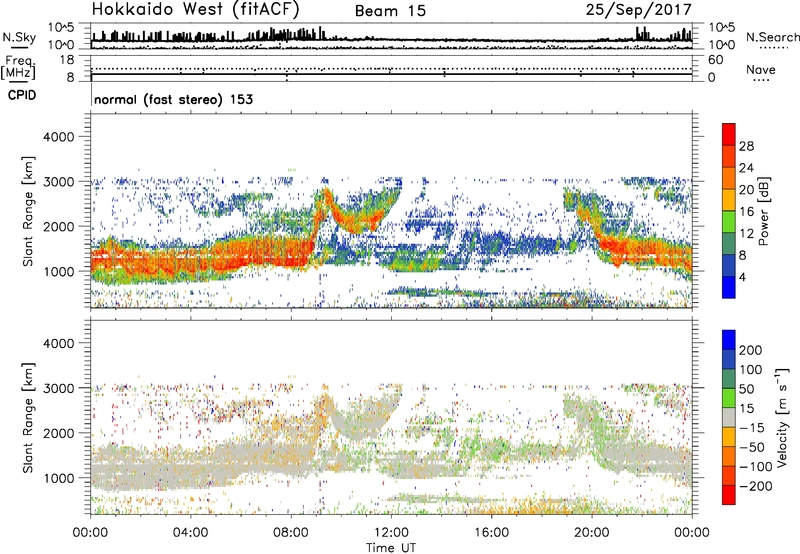The width and height of the screenshot is (800, 554).
Task: Click the '20:00' time tick label
Action: [592, 533]
